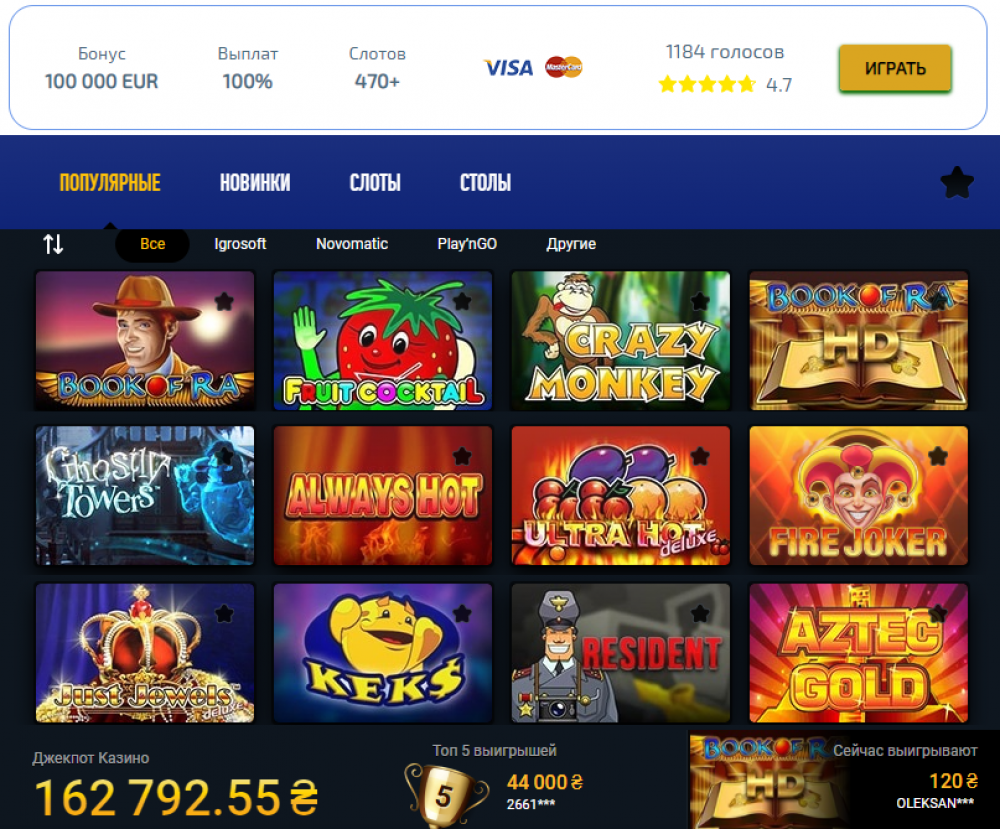Image resolution: width=1000 pixels, height=829 pixels.
Task: Open the favorites star in navigation bar
Action: coord(957,183)
